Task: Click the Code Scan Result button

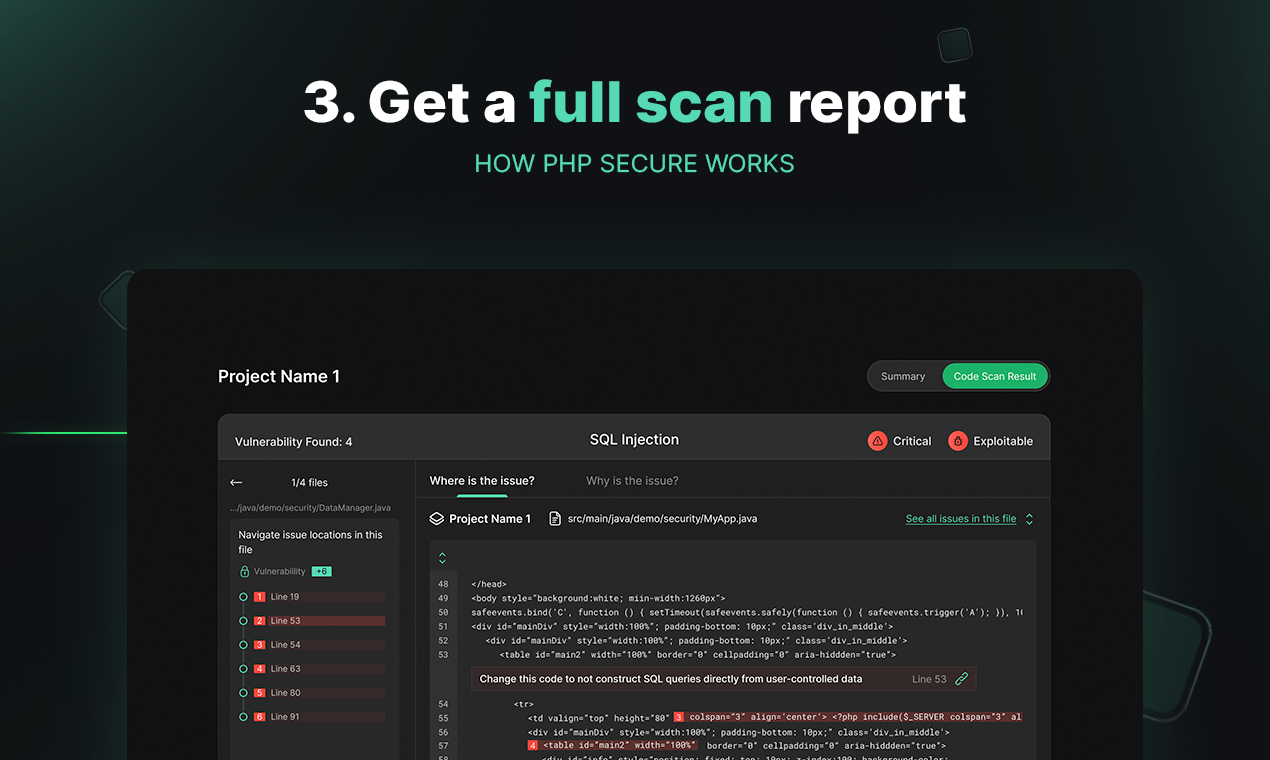Action: (995, 376)
